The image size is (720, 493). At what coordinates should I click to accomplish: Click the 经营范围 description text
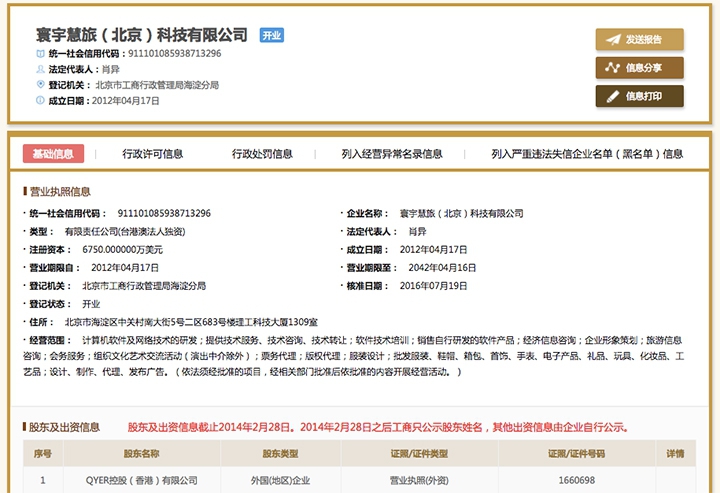354,356
